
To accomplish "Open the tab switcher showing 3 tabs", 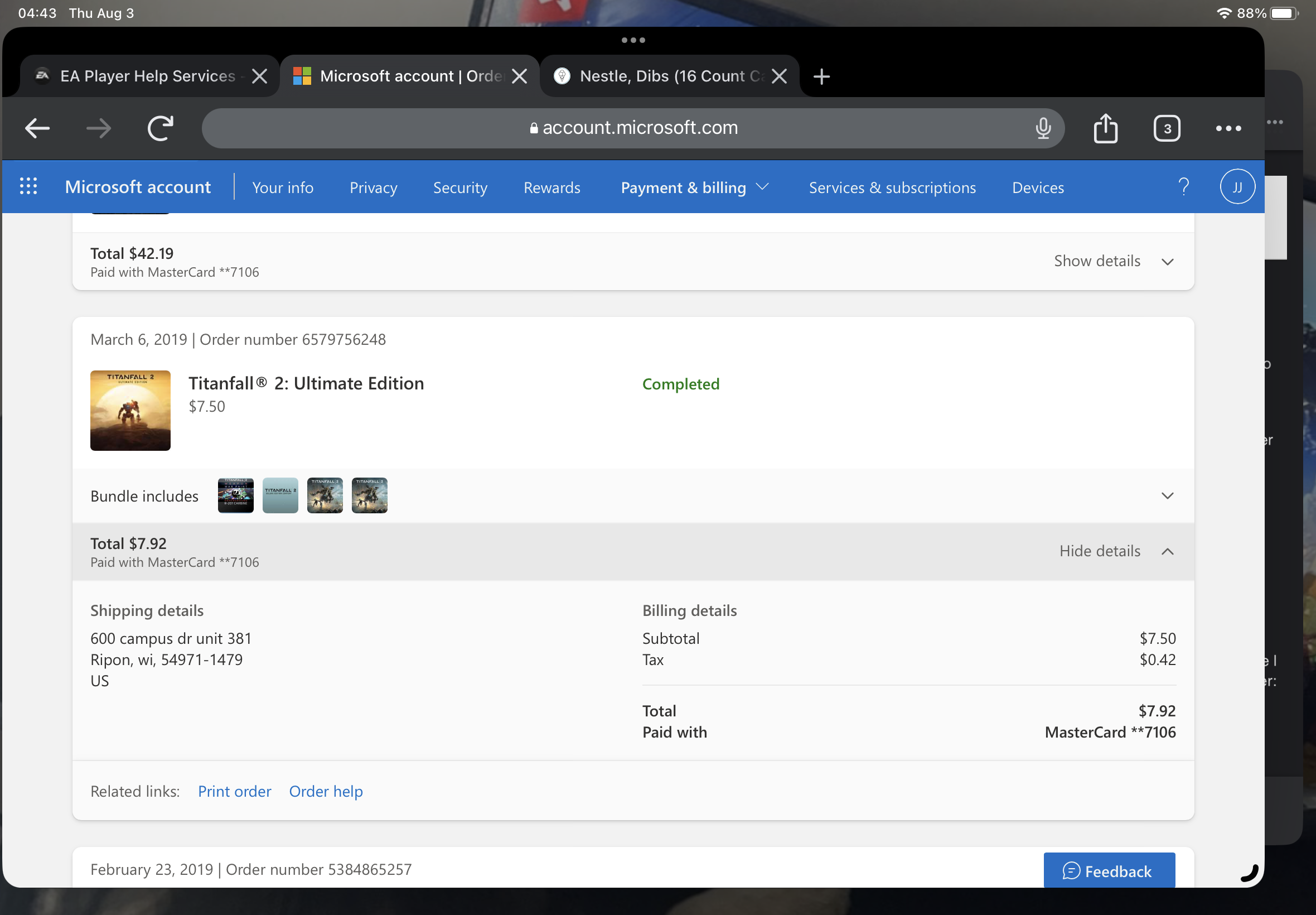I will [x=1167, y=128].
